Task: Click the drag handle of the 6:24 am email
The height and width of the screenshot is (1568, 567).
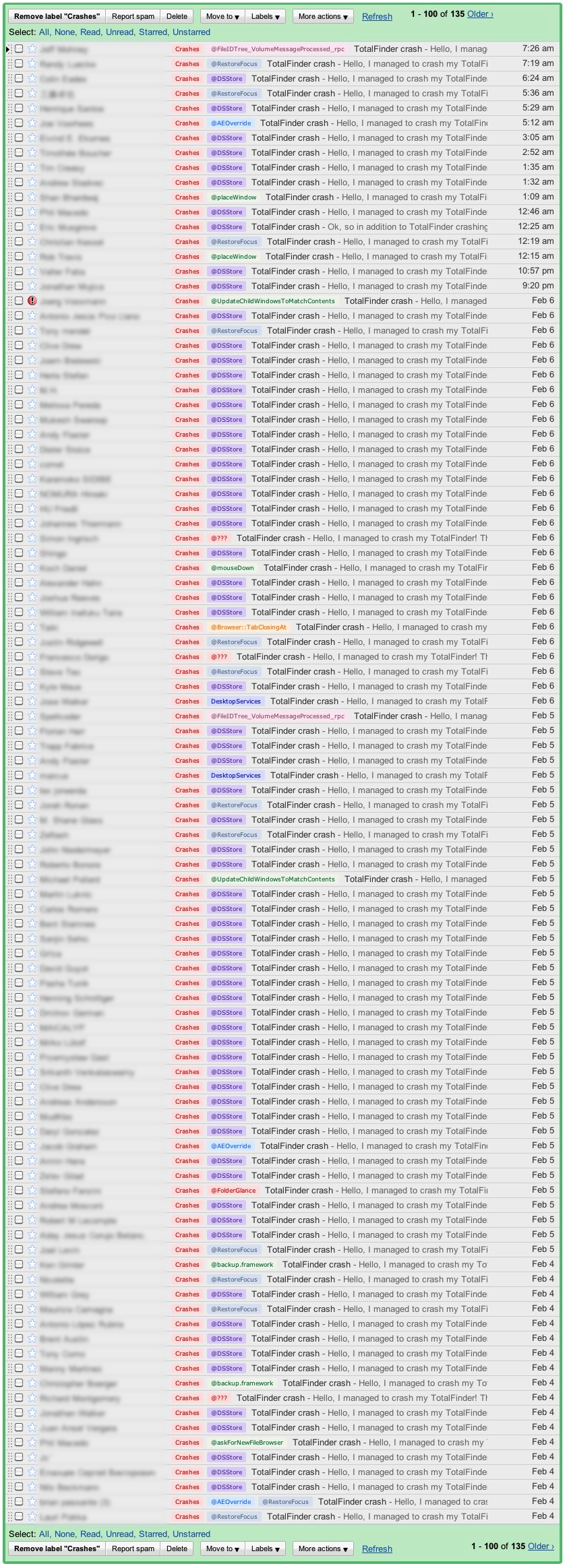Action: coord(9,79)
